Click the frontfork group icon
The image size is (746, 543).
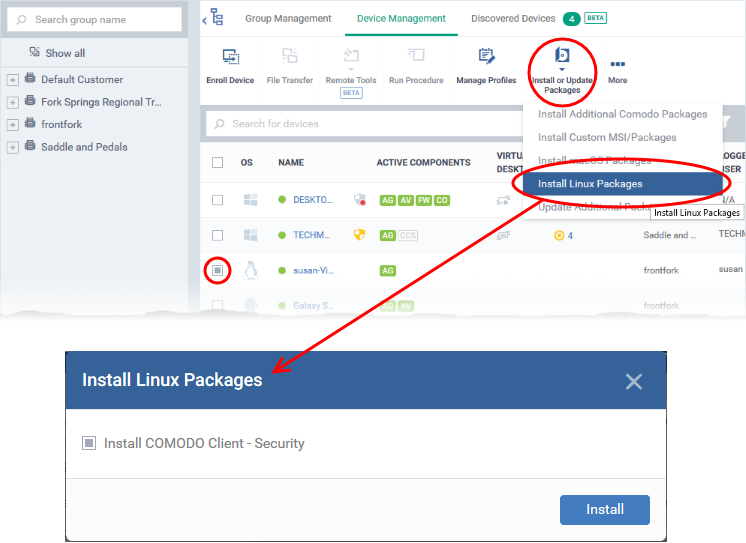30,122
